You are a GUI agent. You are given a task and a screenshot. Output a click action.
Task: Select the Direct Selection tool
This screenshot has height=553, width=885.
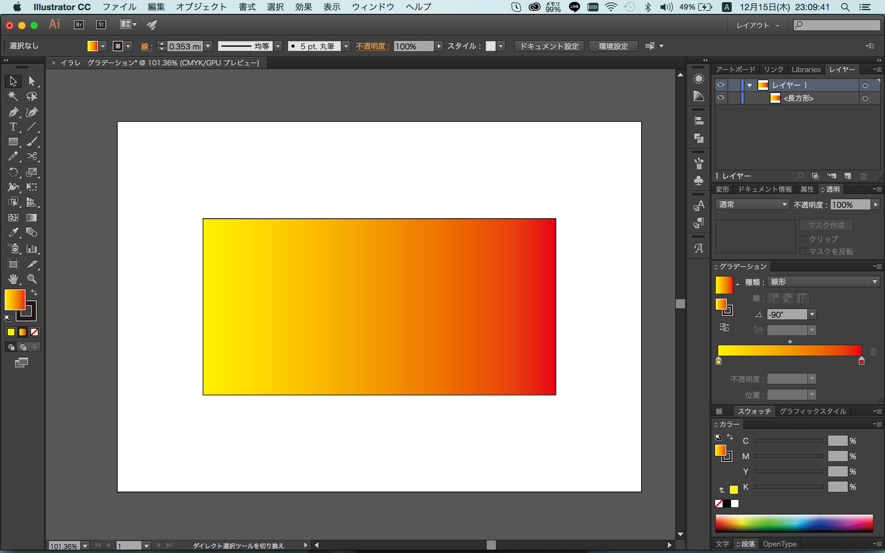32,82
